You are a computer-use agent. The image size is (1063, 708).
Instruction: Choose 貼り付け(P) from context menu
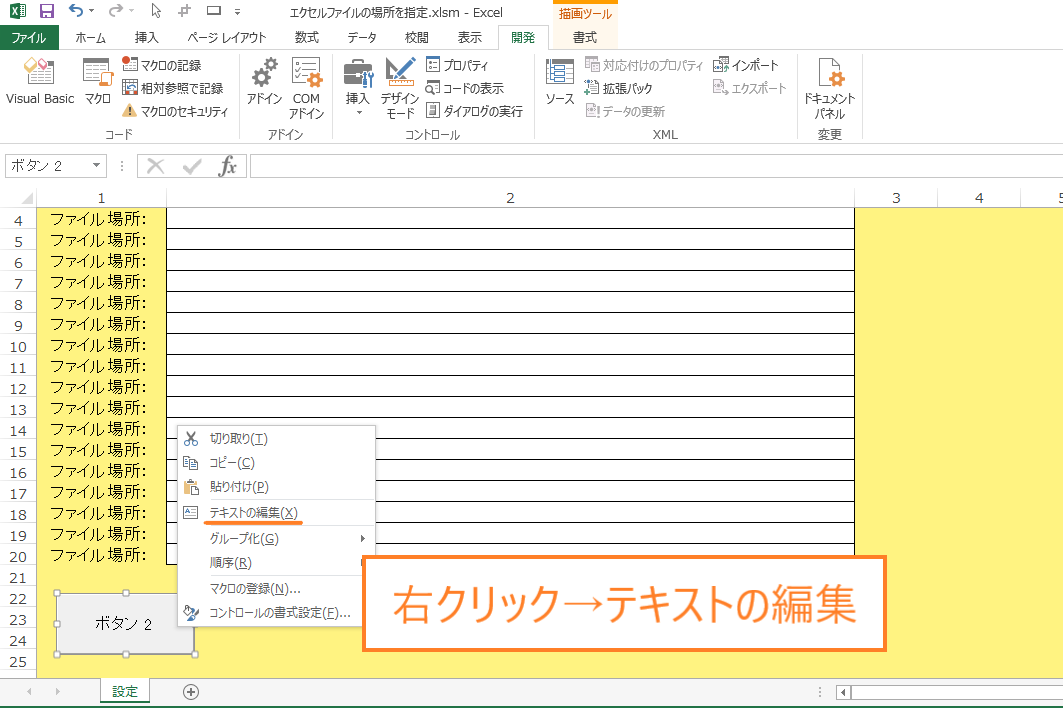[277, 487]
